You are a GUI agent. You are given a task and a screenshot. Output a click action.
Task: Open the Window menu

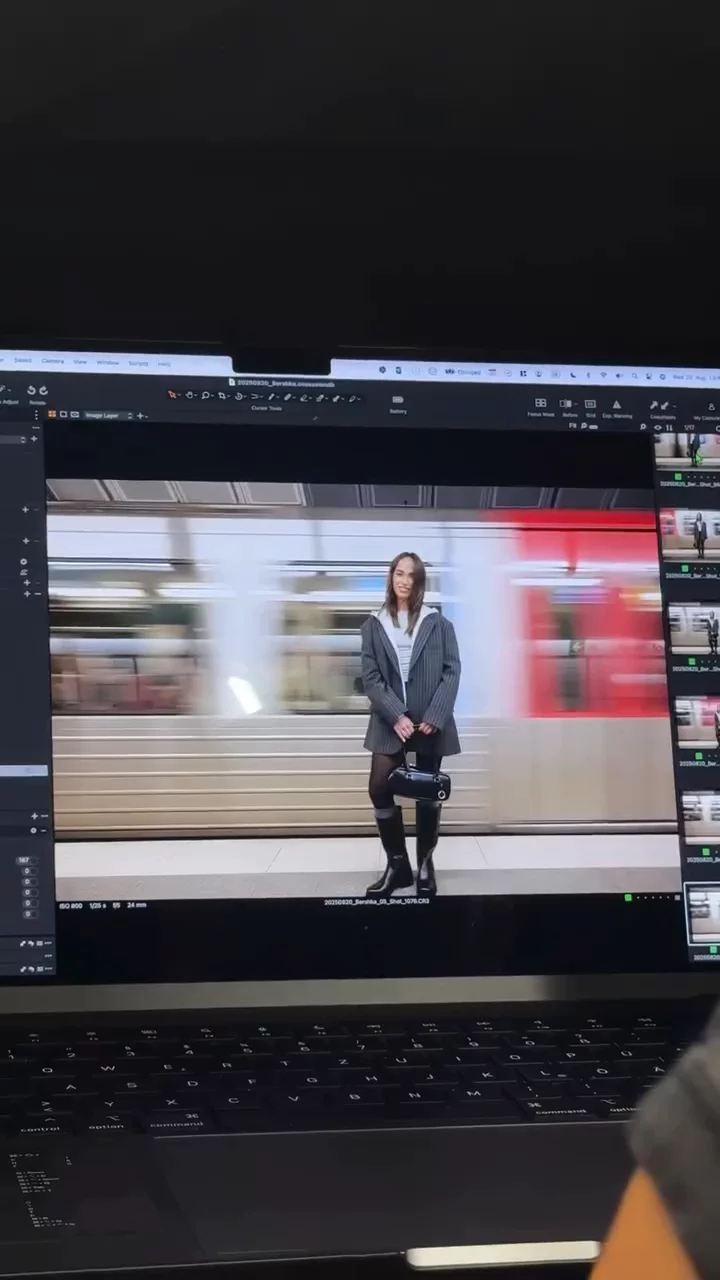107,362
